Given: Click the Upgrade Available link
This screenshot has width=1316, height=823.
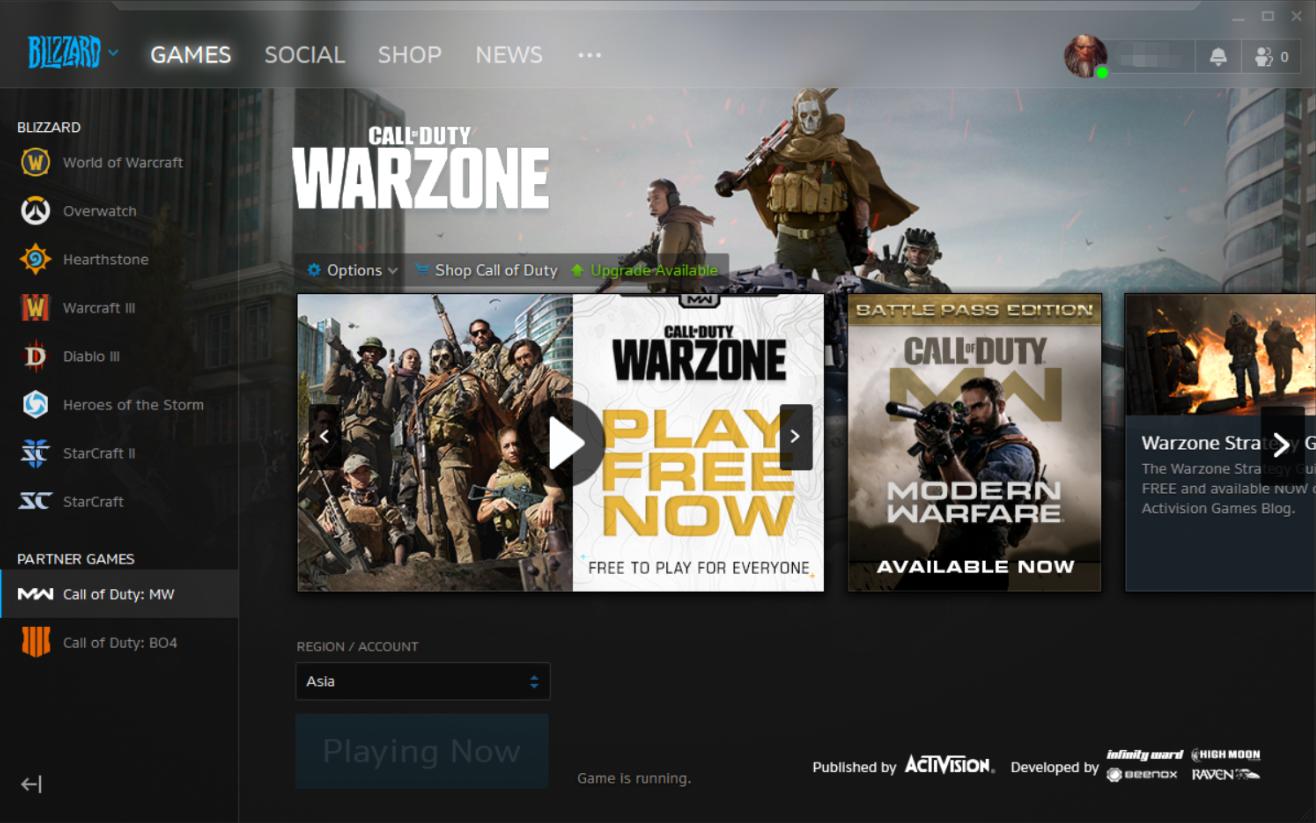Looking at the screenshot, I should 643,270.
